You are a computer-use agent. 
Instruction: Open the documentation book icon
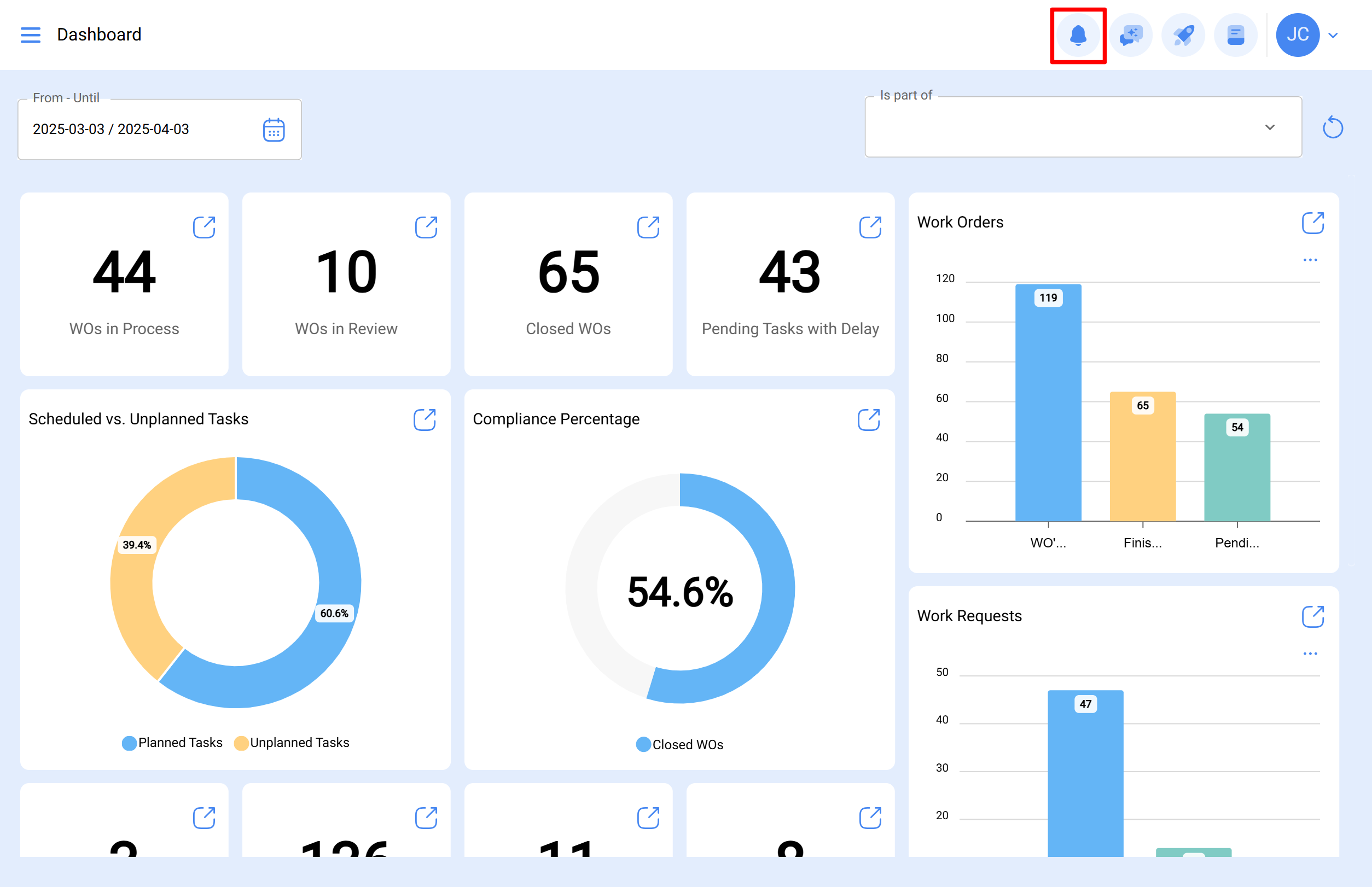point(1235,35)
